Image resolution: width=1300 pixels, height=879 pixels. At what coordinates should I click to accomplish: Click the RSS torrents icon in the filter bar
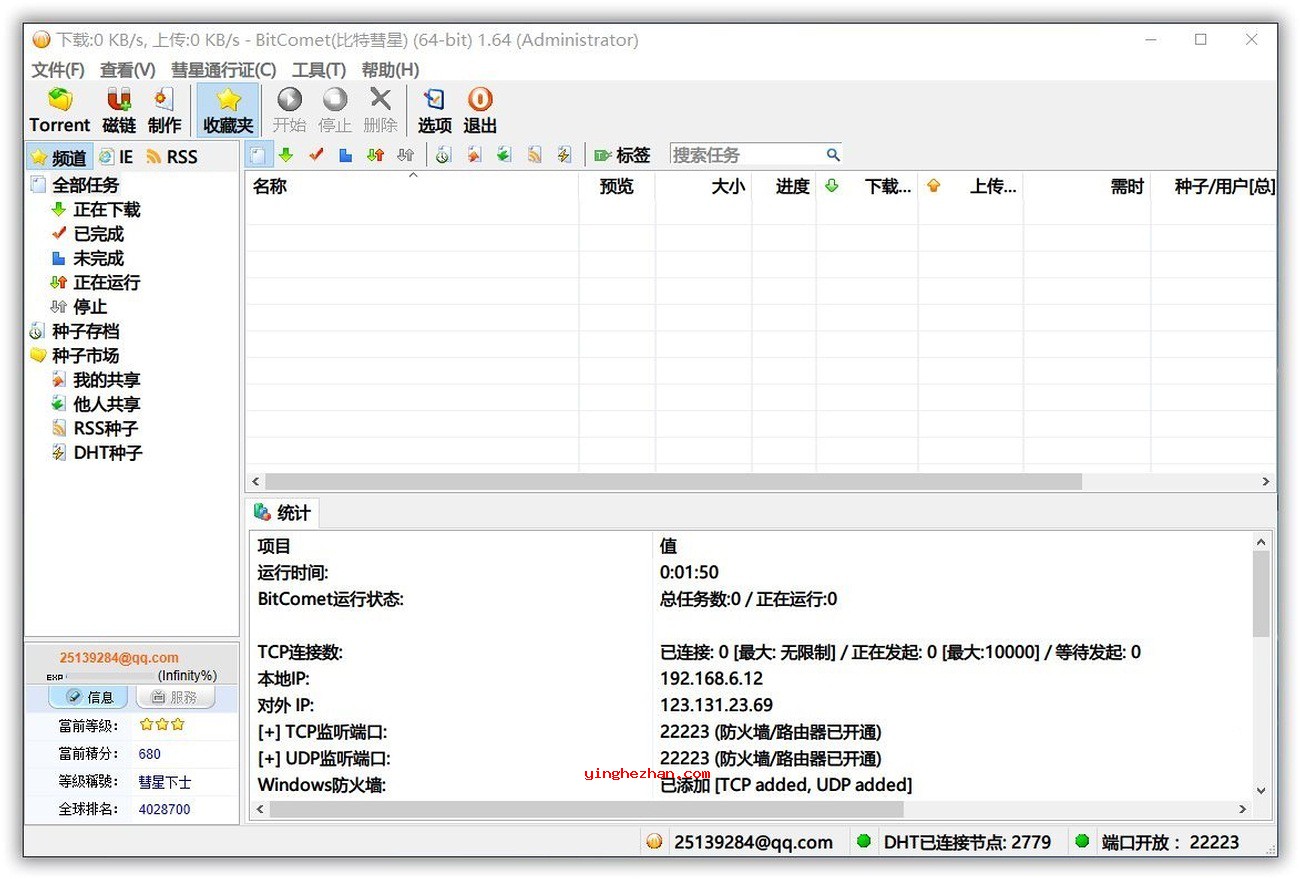534,155
